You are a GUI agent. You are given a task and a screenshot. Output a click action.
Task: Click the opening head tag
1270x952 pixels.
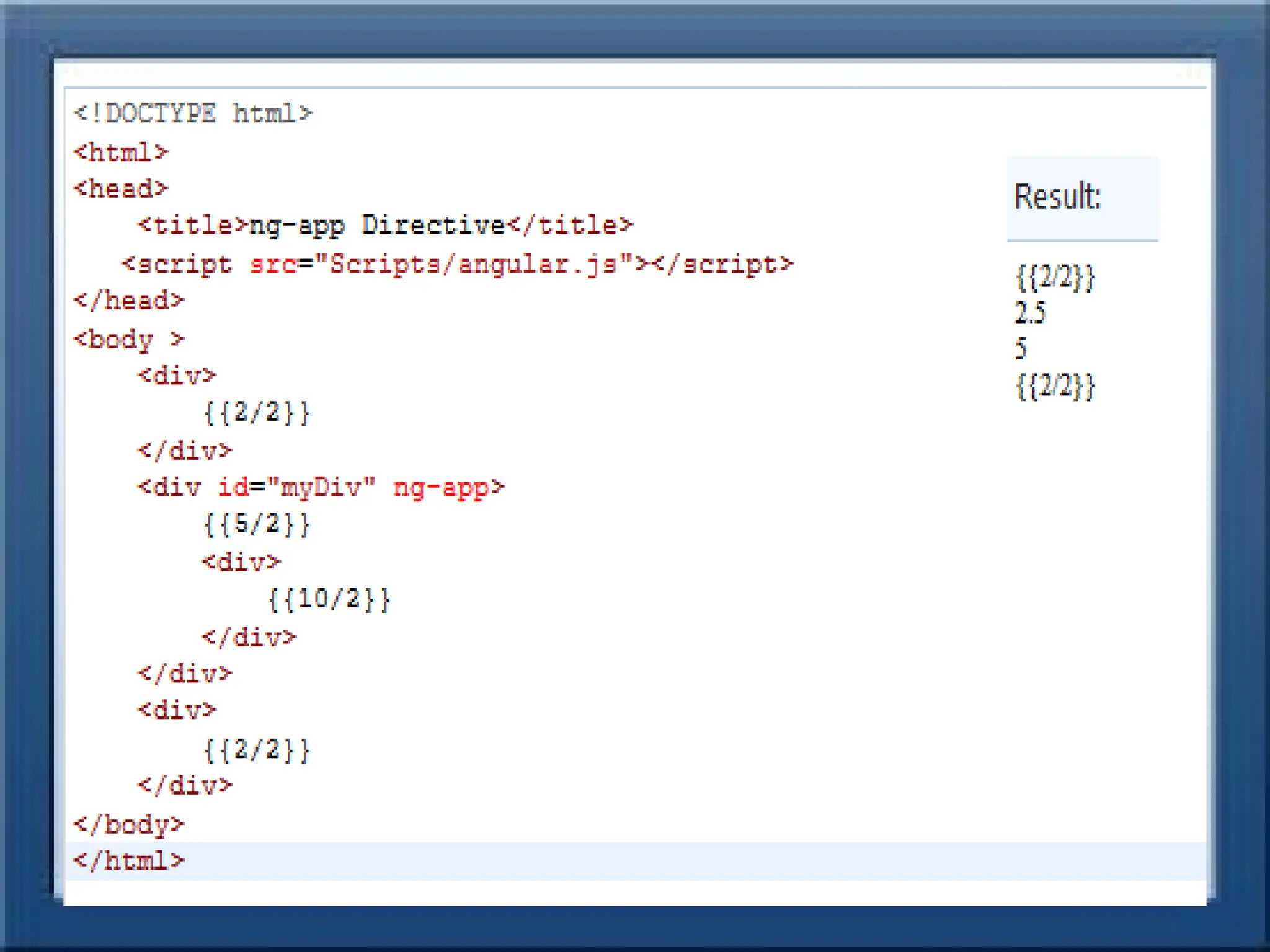[121, 189]
